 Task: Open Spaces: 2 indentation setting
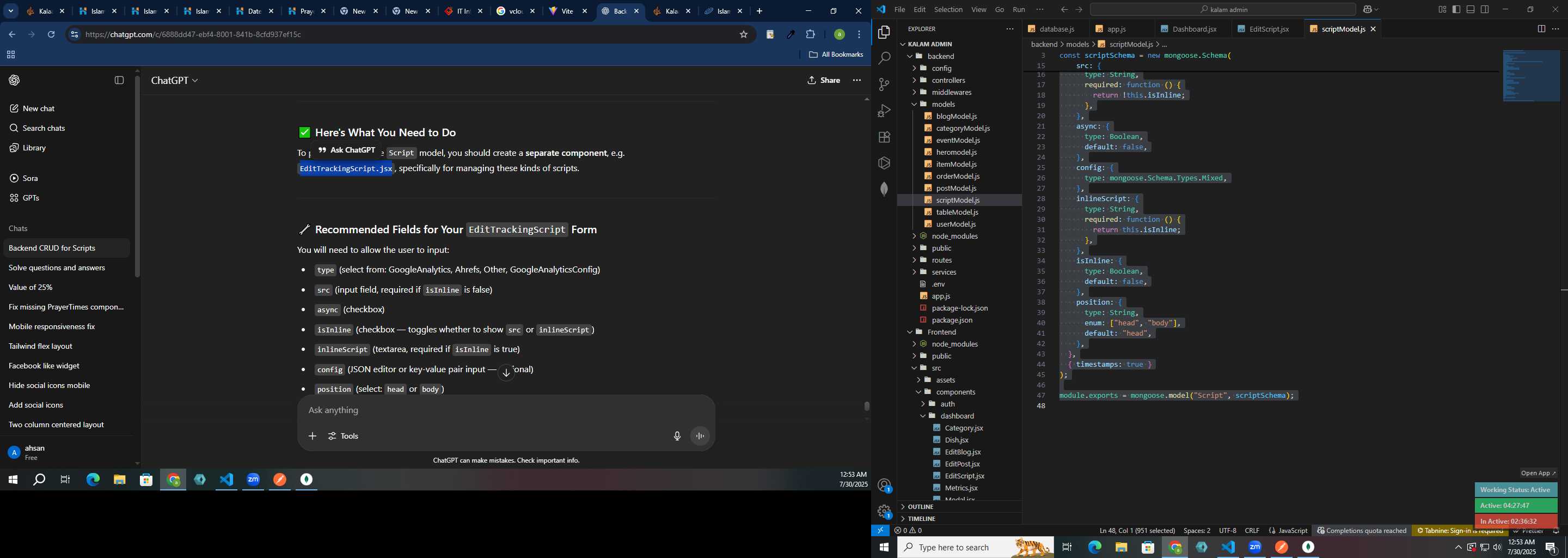point(1197,531)
